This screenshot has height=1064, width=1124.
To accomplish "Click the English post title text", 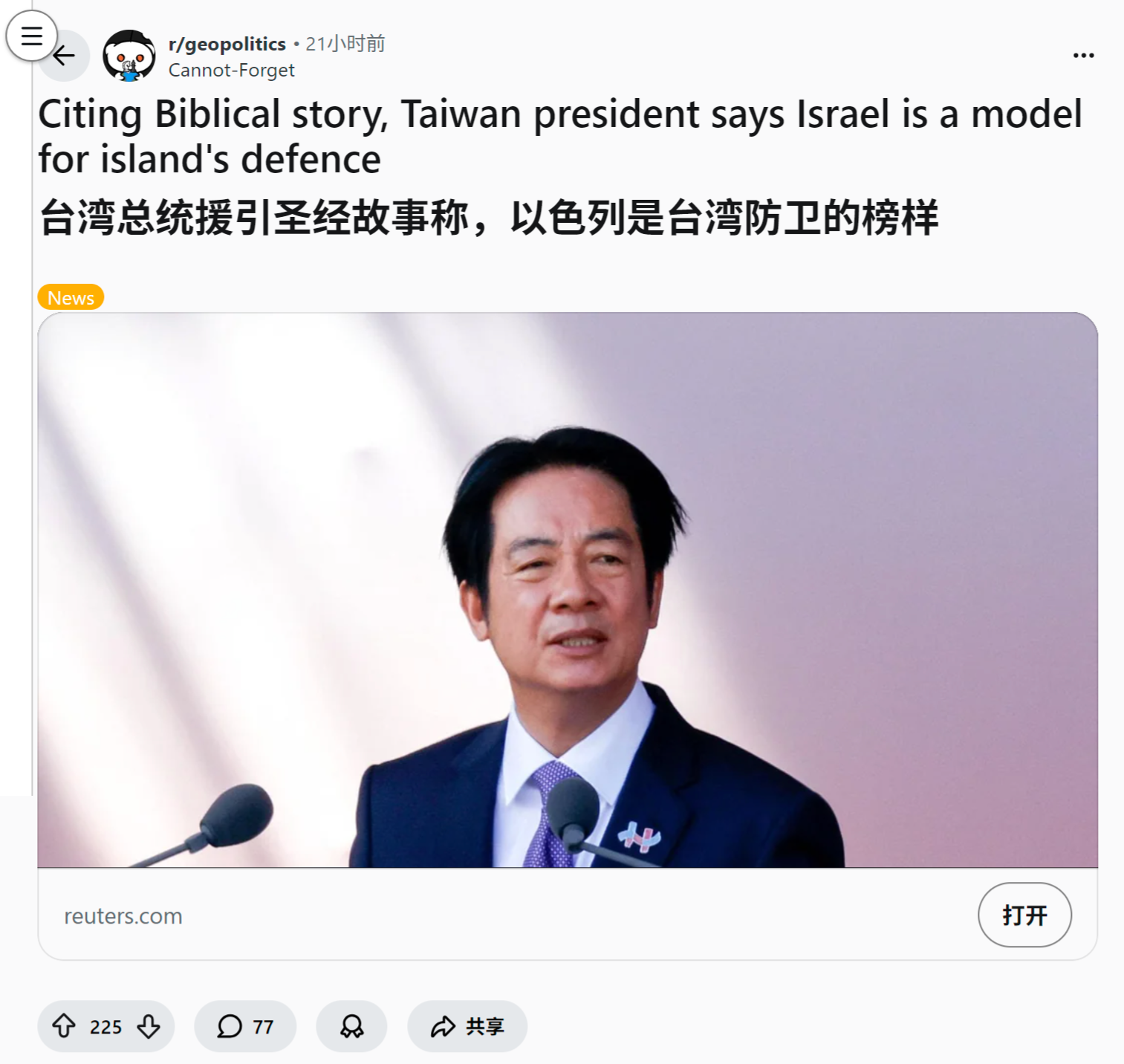I will [x=560, y=137].
